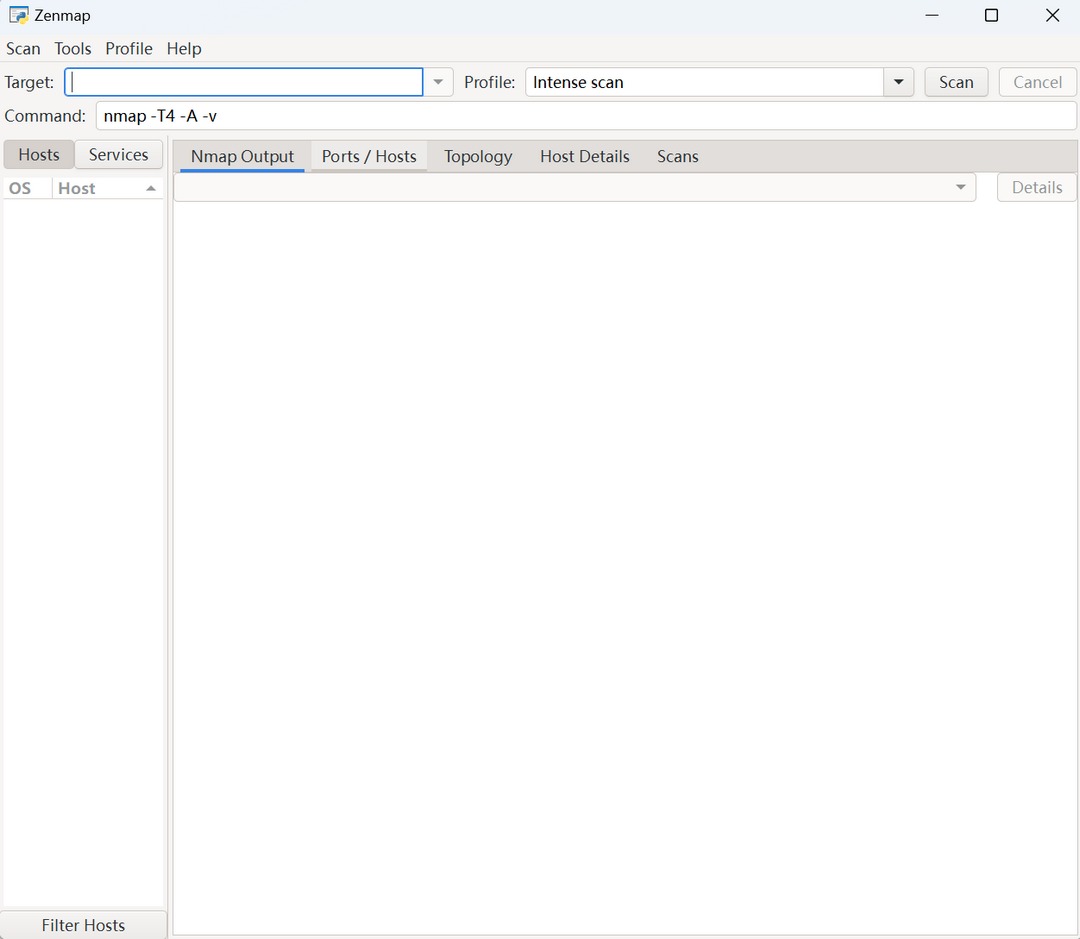Switch to the Ports / Hosts tab

pyautogui.click(x=369, y=156)
